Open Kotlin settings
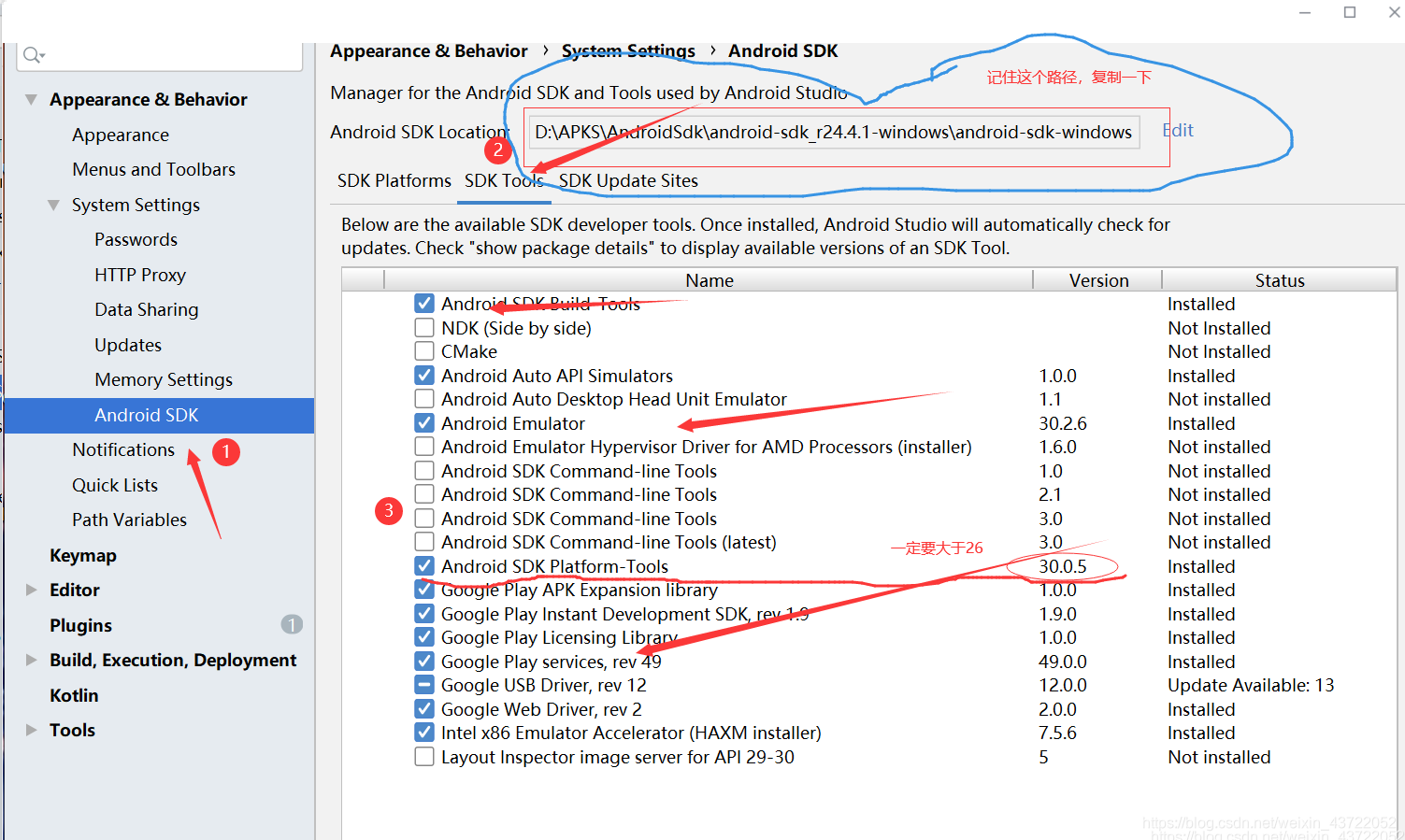 74,695
